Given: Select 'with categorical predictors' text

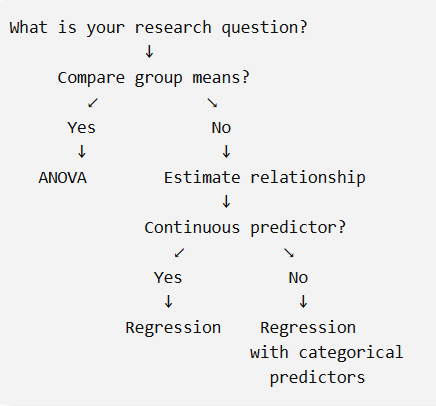Looking at the screenshot, I should 327,365.
